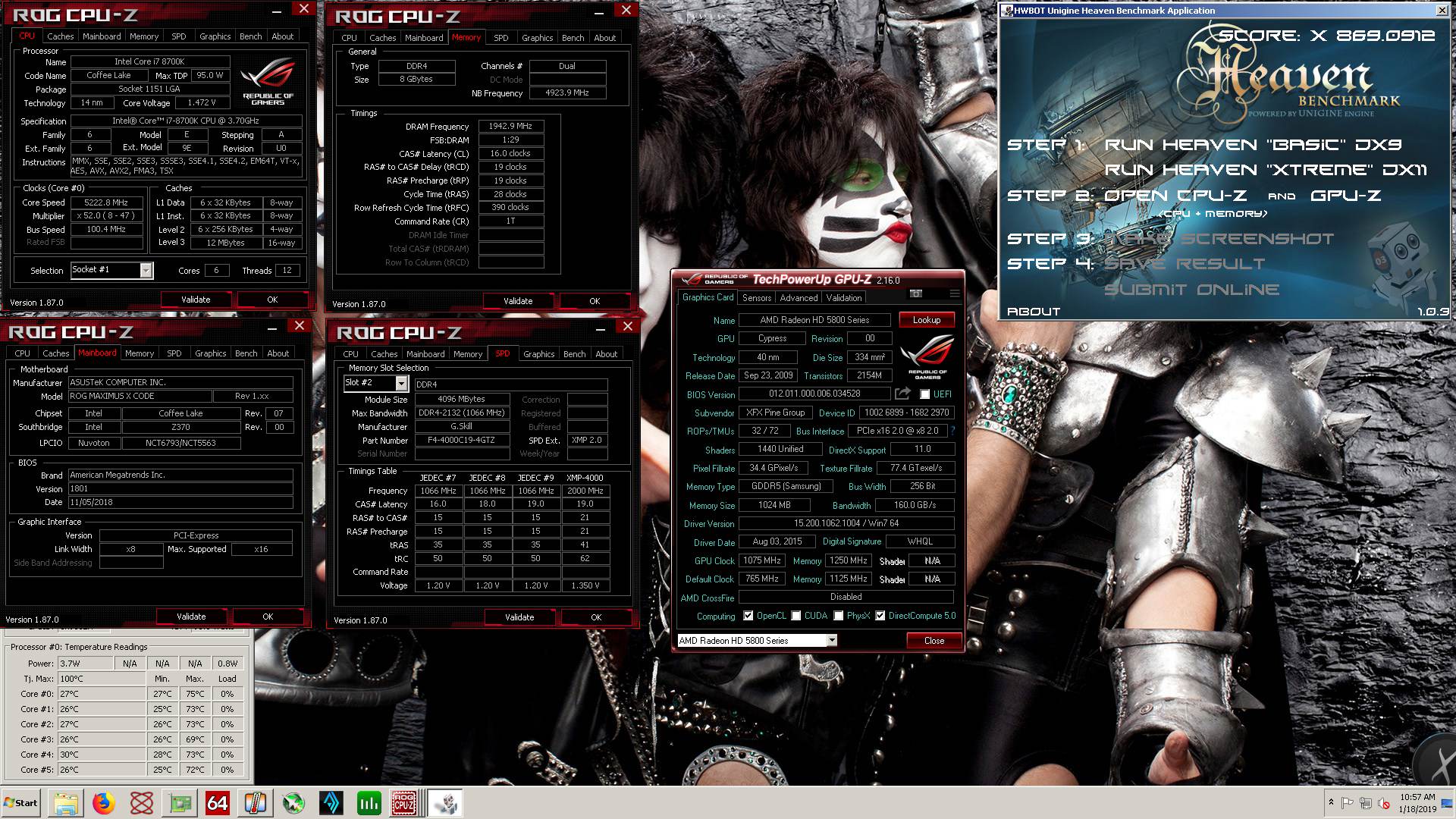Screen dimensions: 1456x819
Task: Click the Start button
Action: tap(21, 802)
